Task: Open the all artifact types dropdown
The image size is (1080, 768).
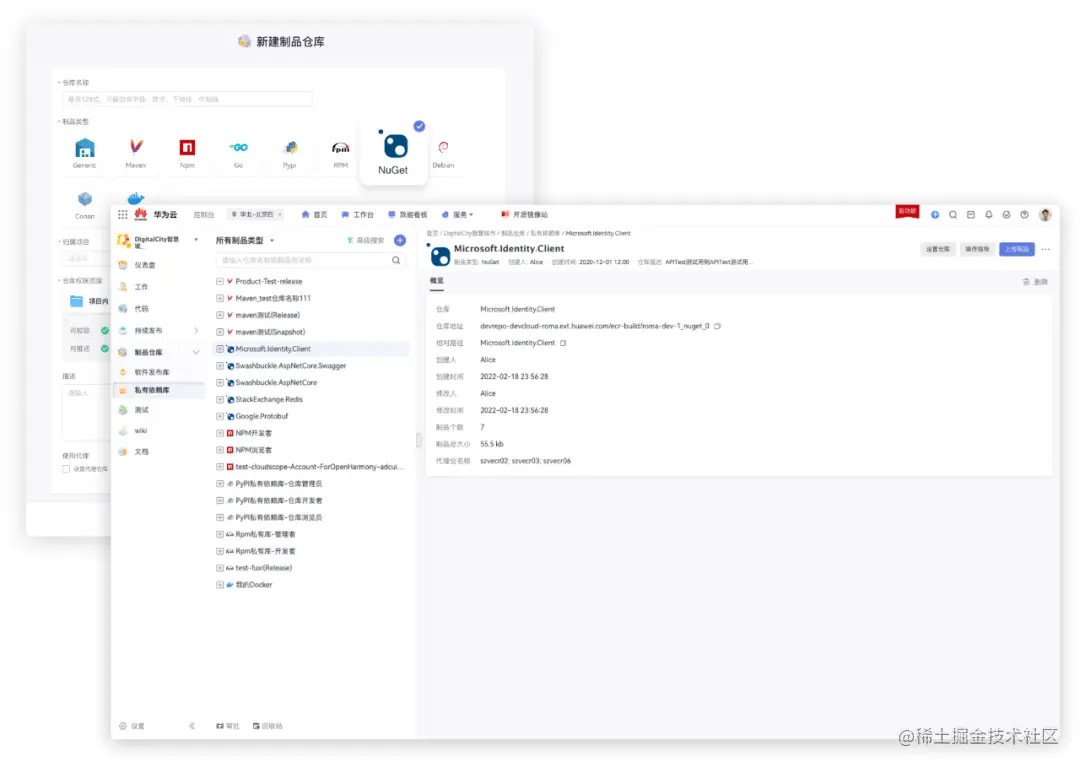Action: pyautogui.click(x=245, y=240)
